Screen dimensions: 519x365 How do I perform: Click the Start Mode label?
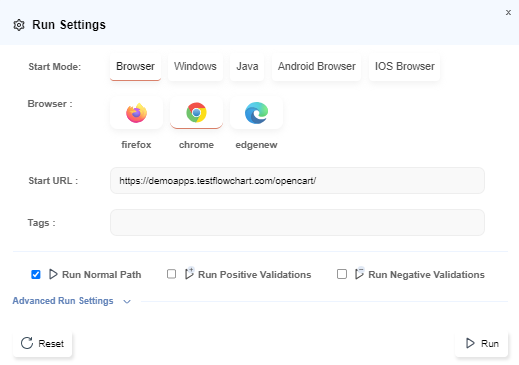click(55, 67)
